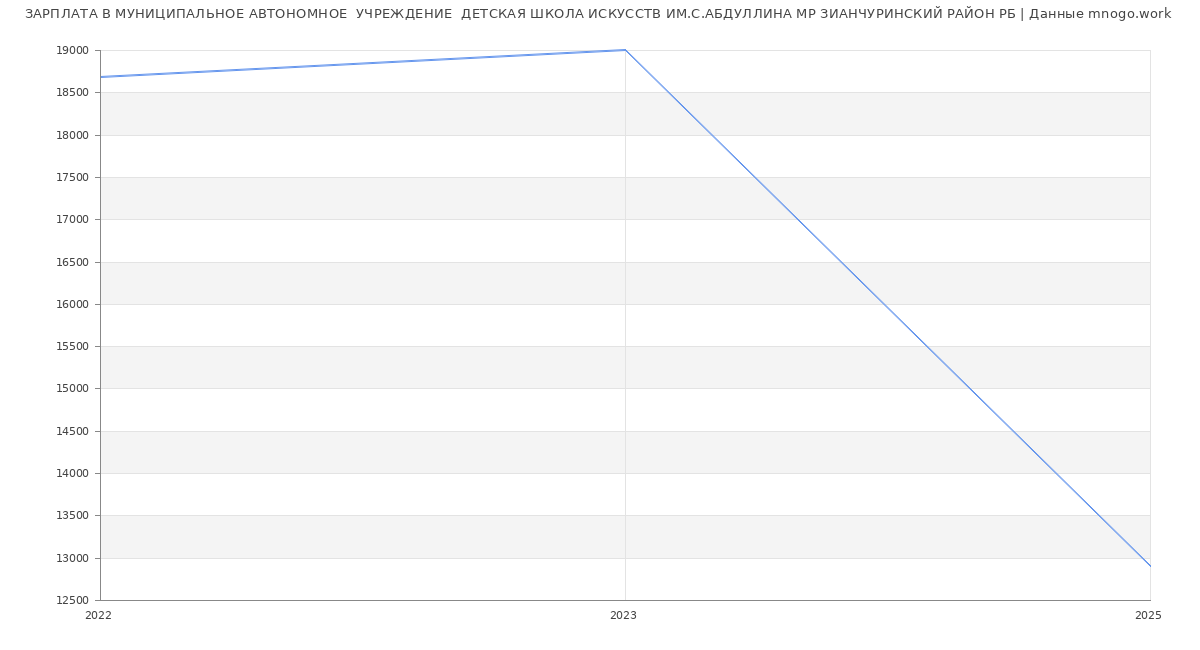Screen dimensions: 1200x650
Task: Click the 16500 y-axis label
Action: tap(72, 262)
